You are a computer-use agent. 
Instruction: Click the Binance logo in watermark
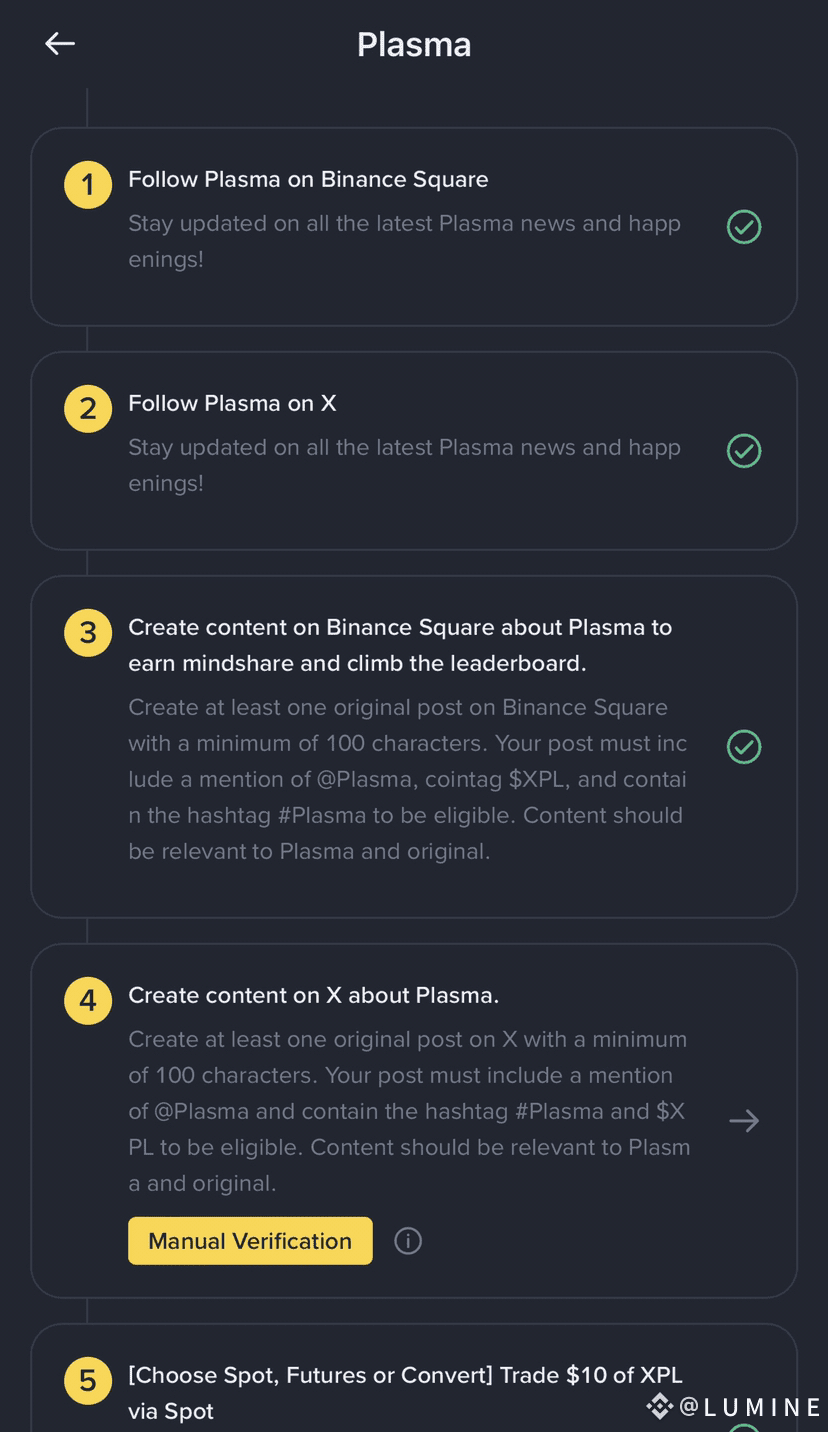(659, 1406)
